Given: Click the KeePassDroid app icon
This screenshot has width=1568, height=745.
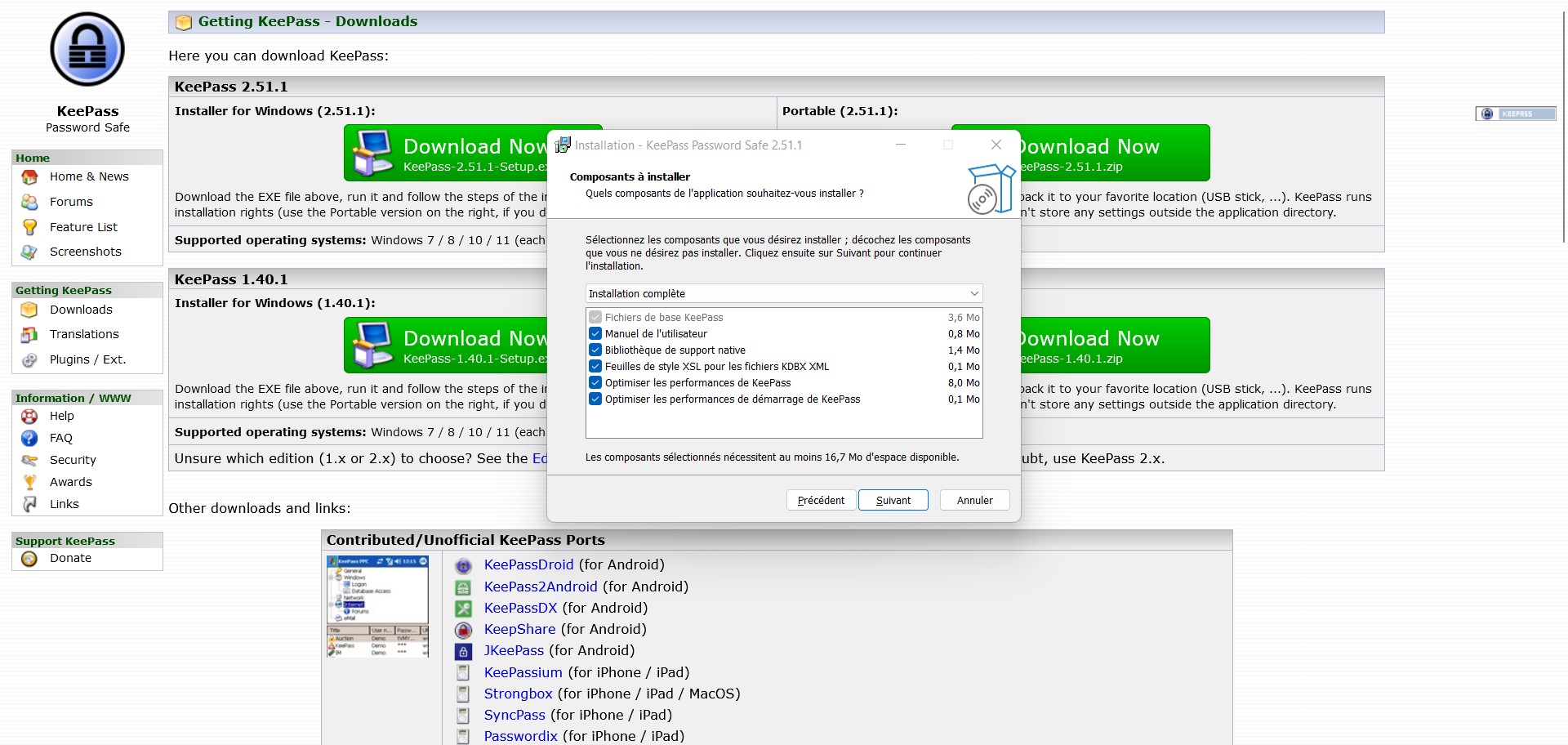Looking at the screenshot, I should [463, 565].
